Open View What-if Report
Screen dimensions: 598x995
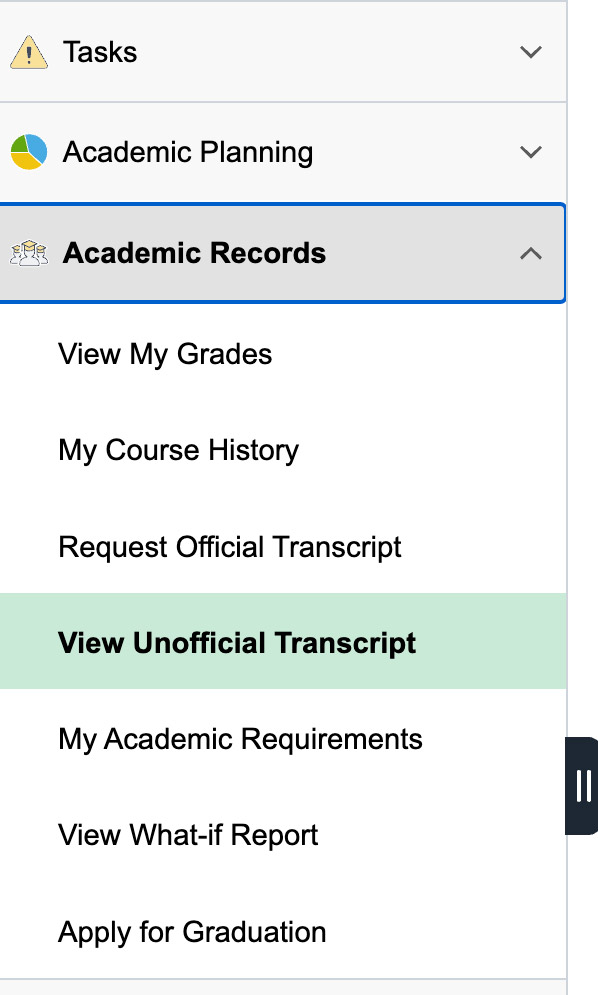point(188,835)
